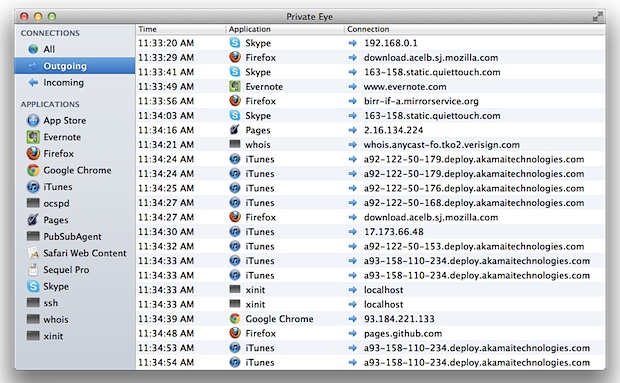Select the Incoming connections filter

coord(64,82)
